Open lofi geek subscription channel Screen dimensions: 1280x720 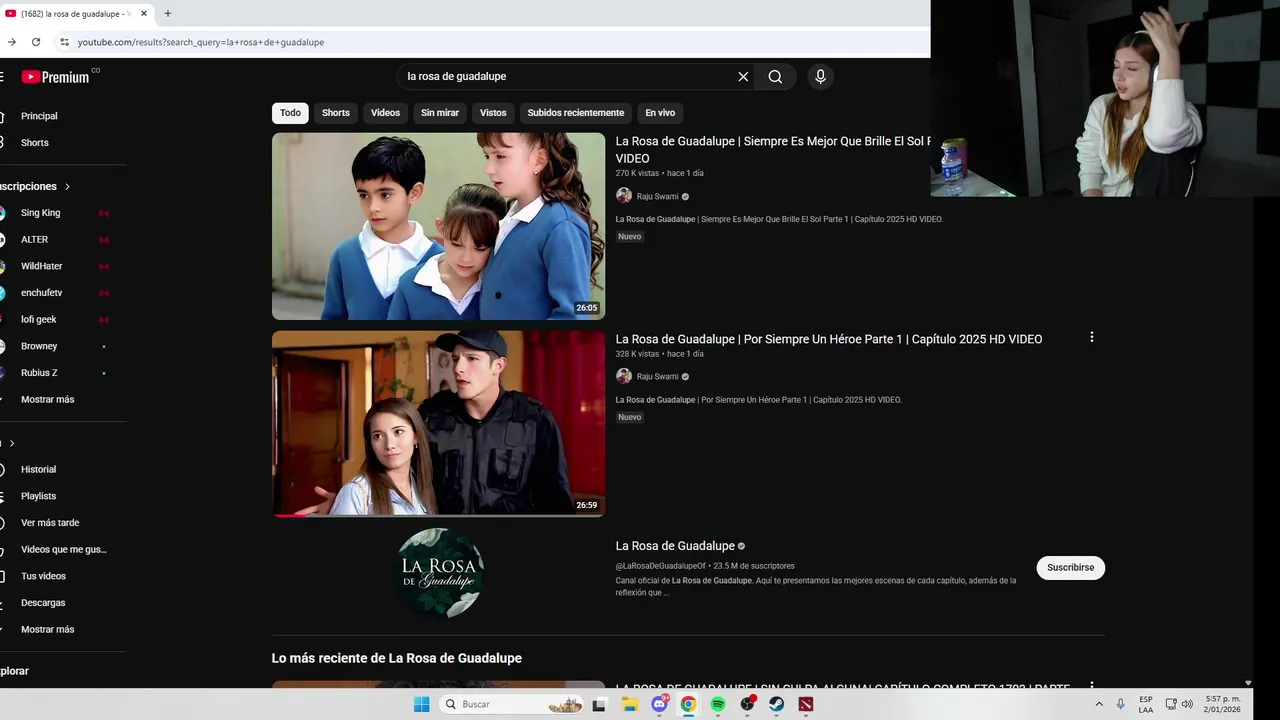[x=39, y=319]
